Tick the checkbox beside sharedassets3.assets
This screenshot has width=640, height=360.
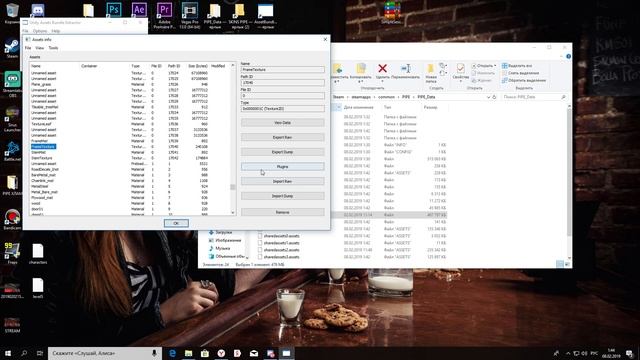[x=260, y=257]
